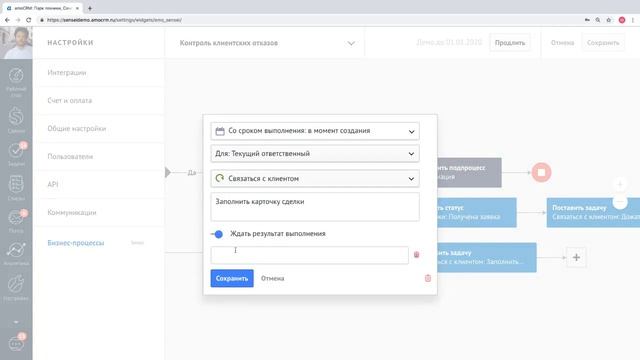The image size is (640, 360).
Task: Click the task type icon beside Связаться с клиентом
Action: pos(220,178)
